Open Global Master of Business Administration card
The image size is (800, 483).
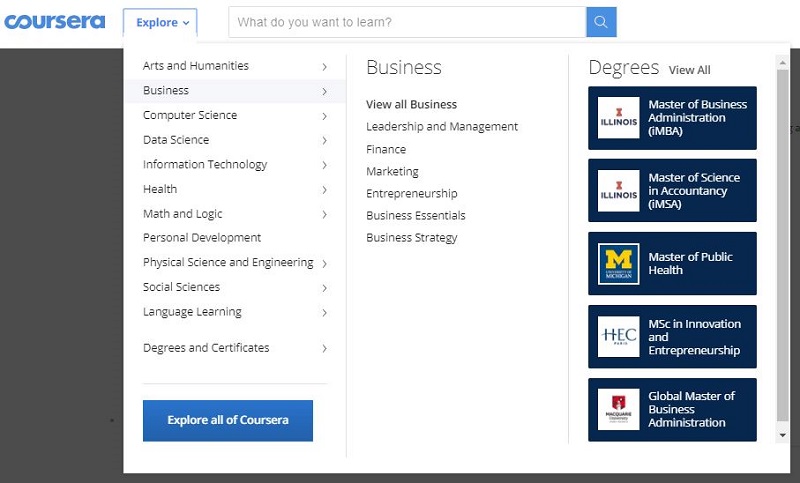(672, 410)
